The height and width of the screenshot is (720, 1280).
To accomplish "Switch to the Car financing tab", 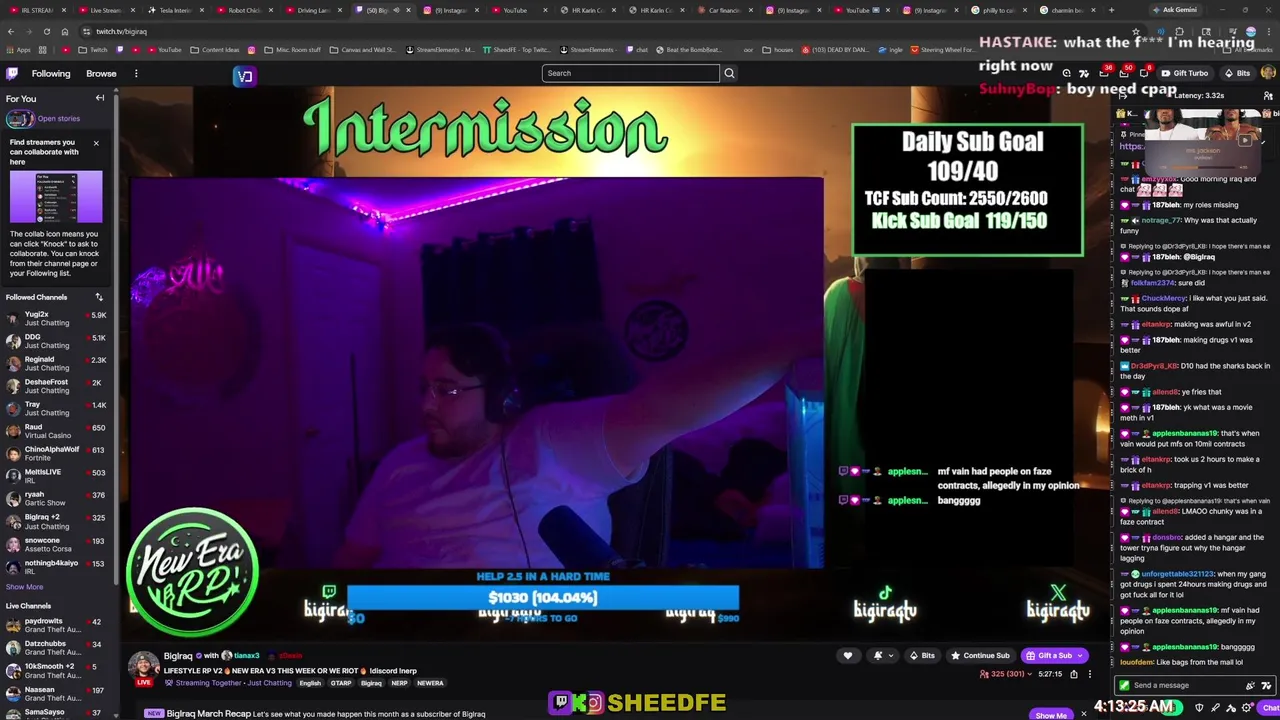I will [x=725, y=10].
